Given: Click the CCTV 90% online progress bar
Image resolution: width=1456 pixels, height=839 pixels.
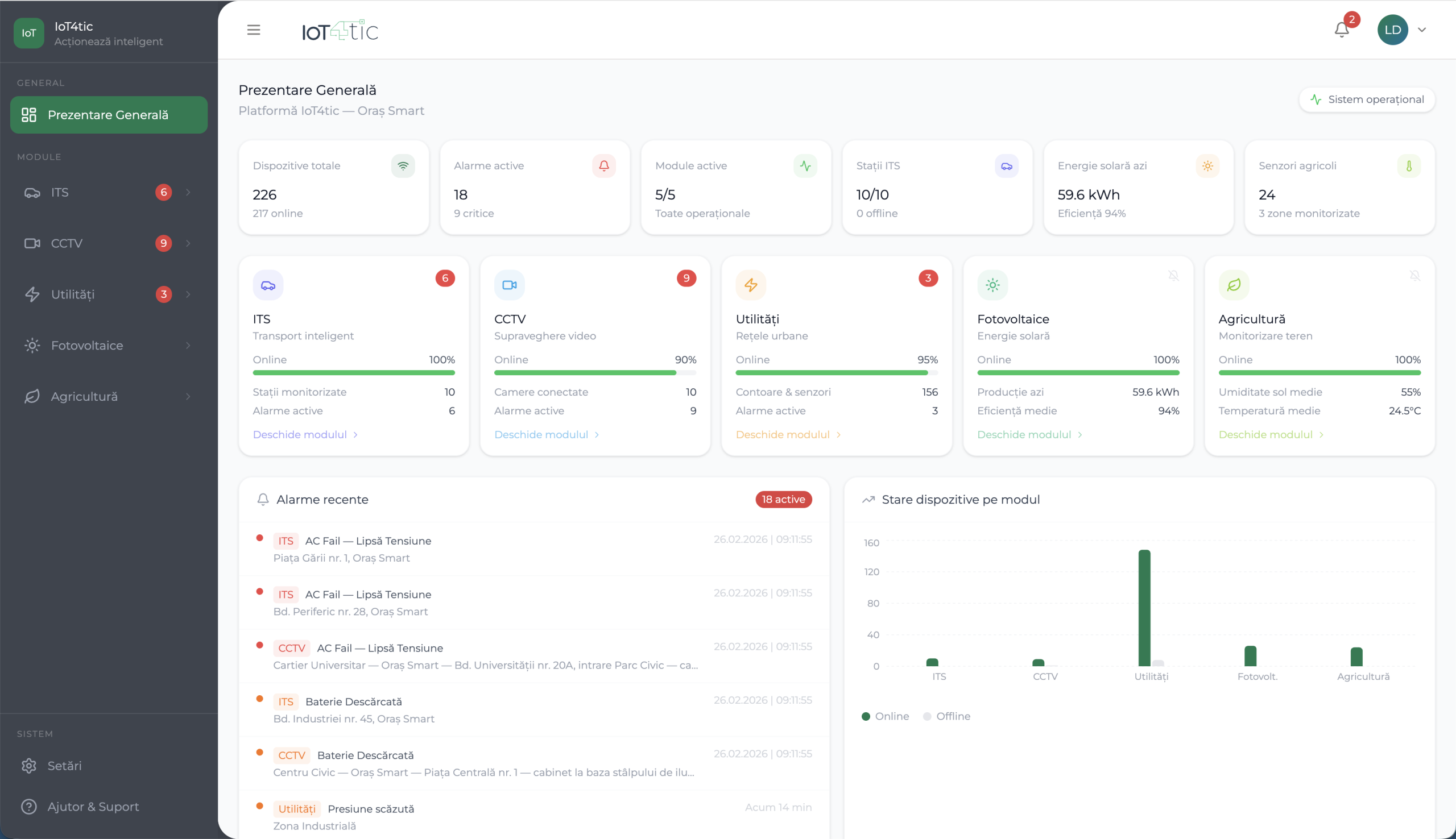Looking at the screenshot, I should pyautogui.click(x=595, y=372).
